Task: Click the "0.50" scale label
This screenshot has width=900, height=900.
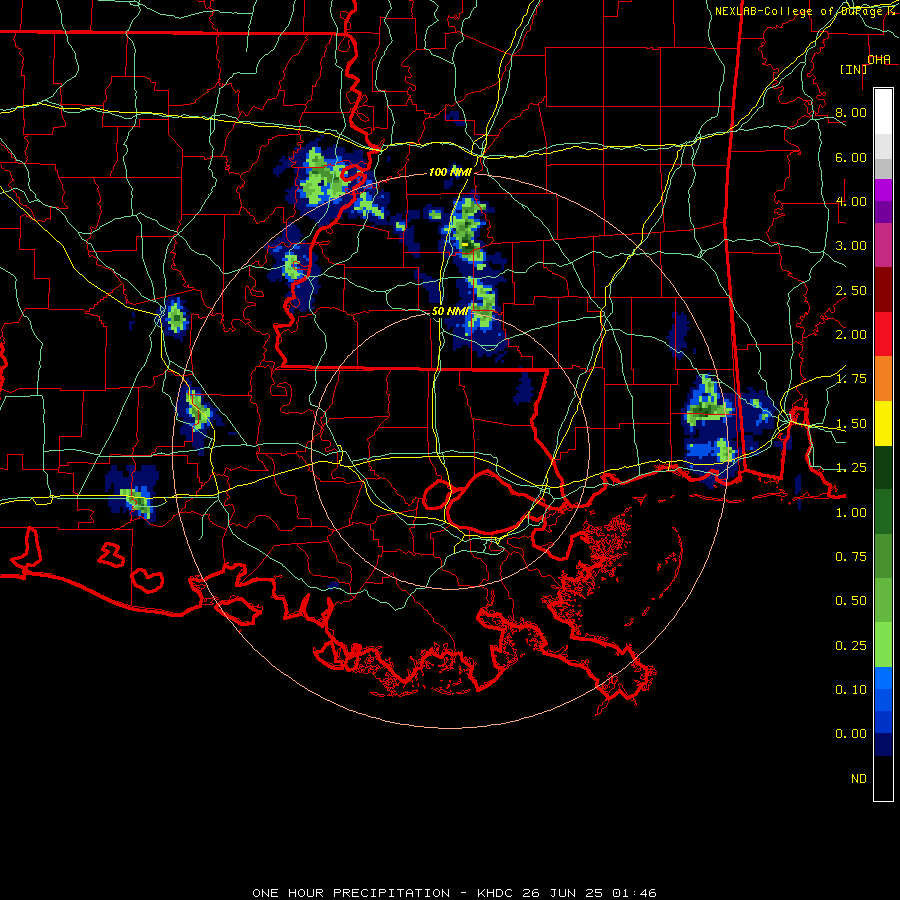Action: click(x=851, y=601)
